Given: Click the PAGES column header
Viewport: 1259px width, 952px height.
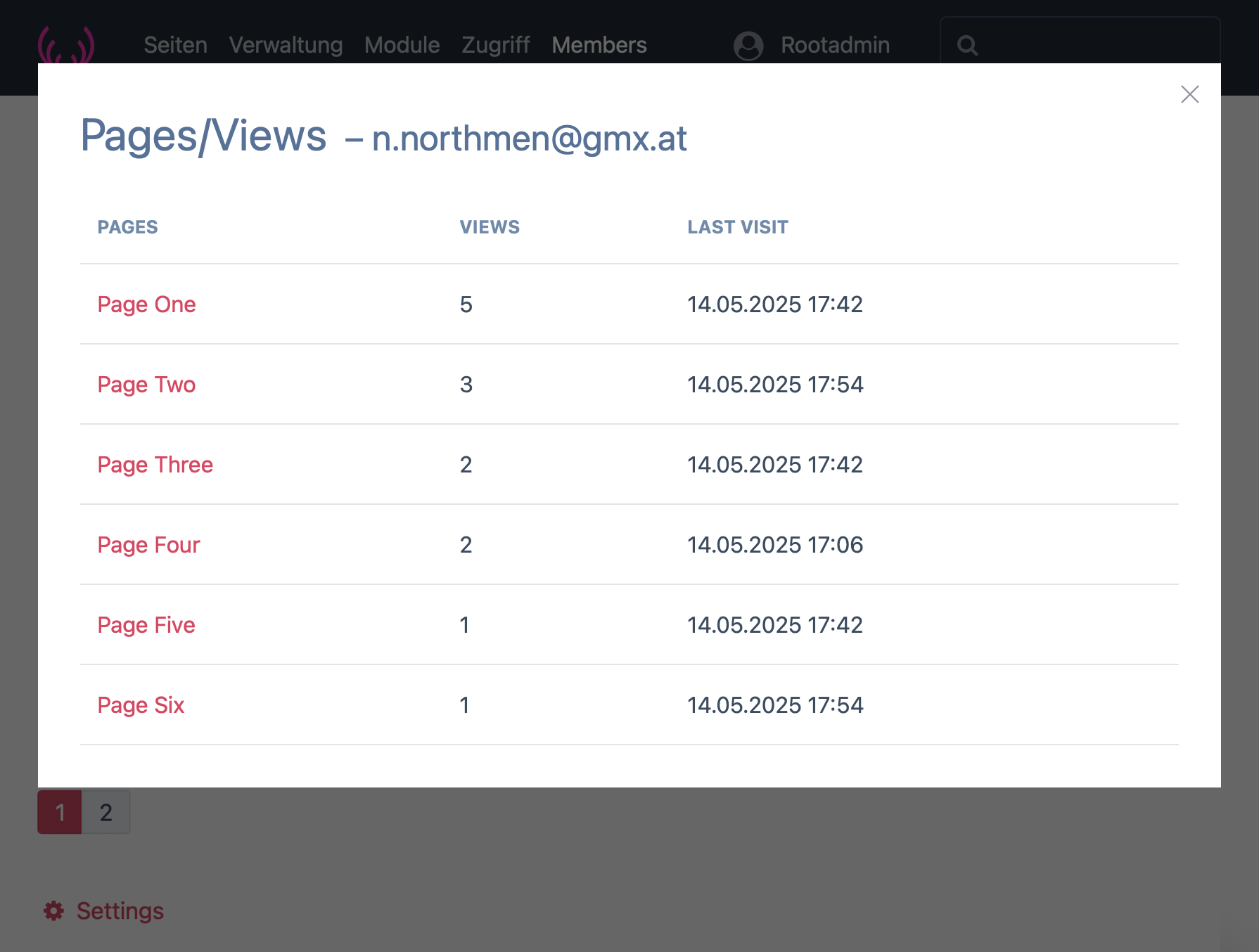Looking at the screenshot, I should tap(127, 227).
